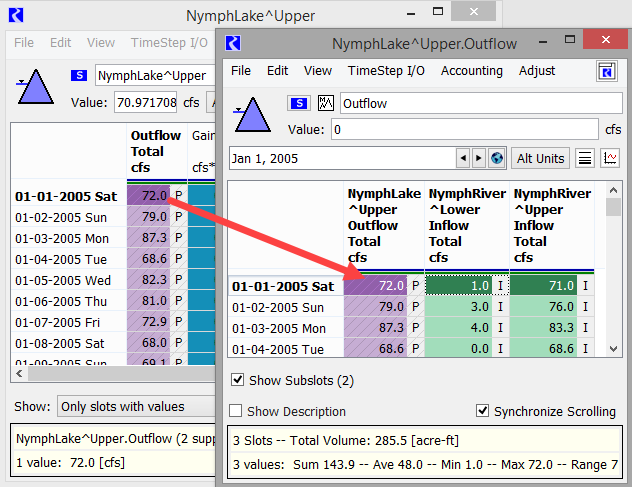Click the globe icon for global time scroll
The image size is (632, 487).
point(497,159)
